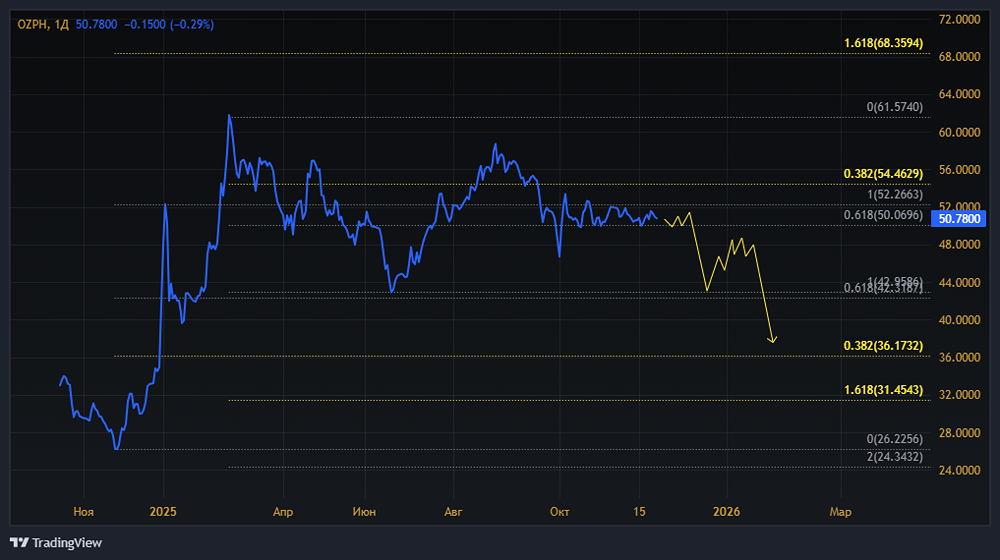Click the 36.0000 price axis label
Screen dimensions: 1000x560
[x=959, y=358]
